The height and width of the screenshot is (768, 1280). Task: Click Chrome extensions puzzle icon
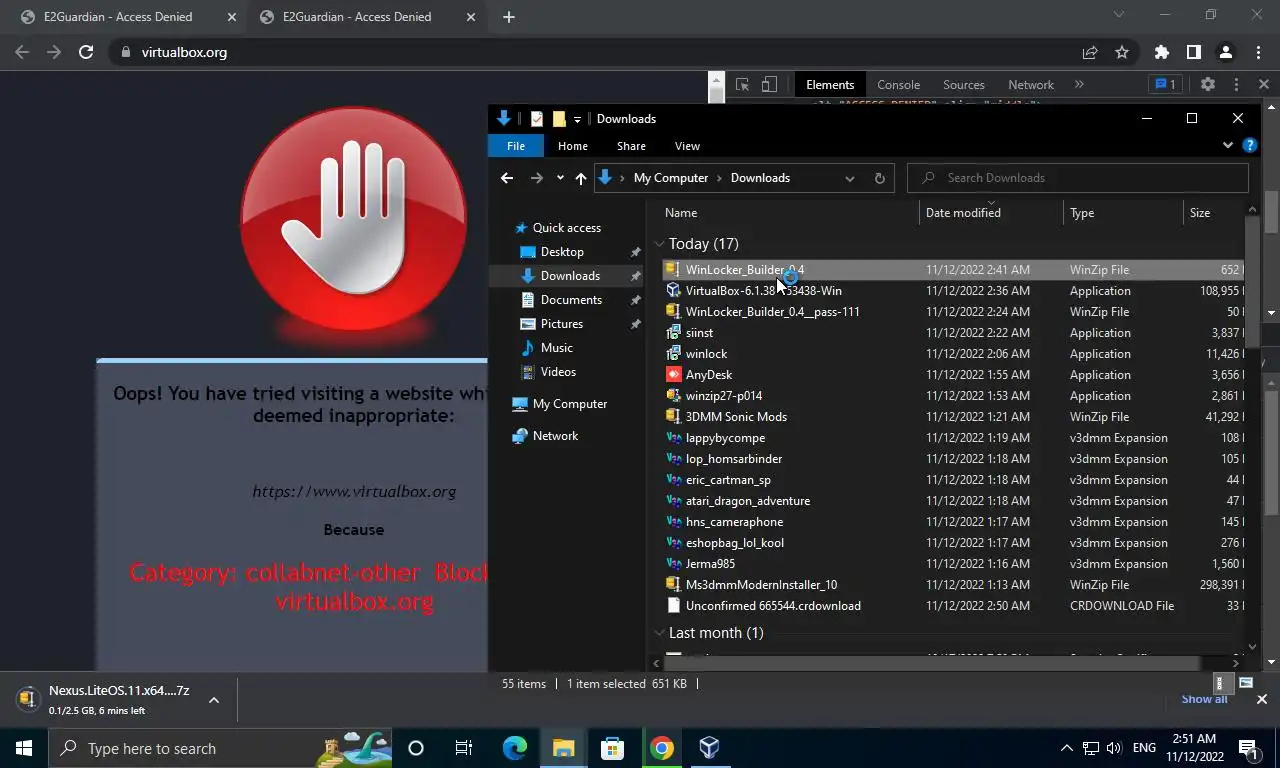tap(1161, 52)
